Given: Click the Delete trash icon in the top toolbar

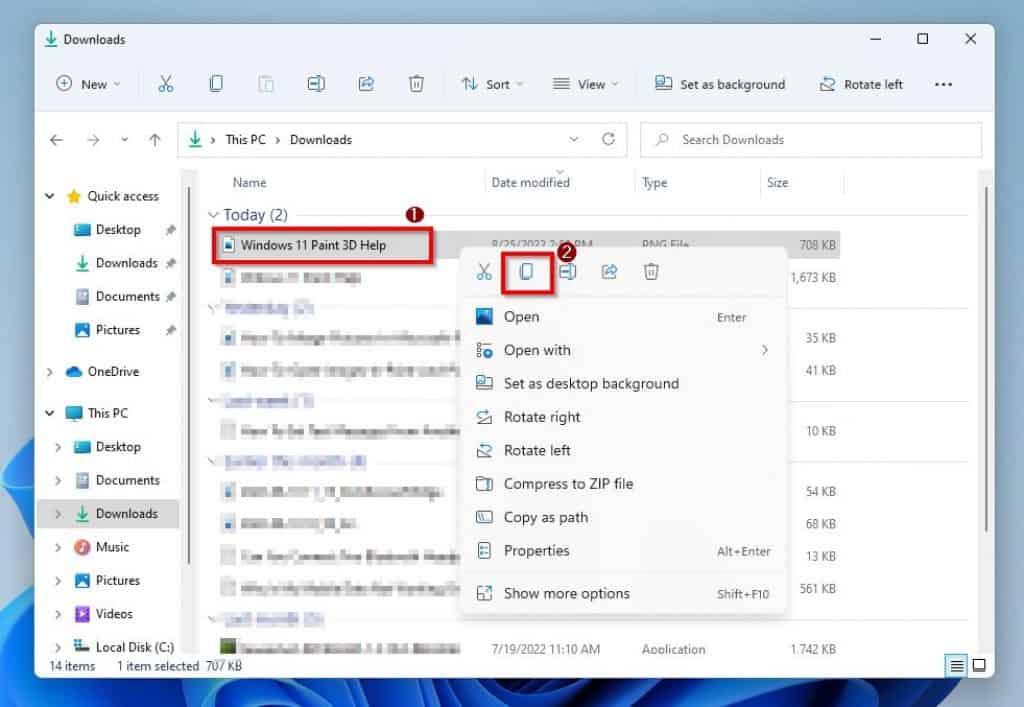Looking at the screenshot, I should pos(416,84).
